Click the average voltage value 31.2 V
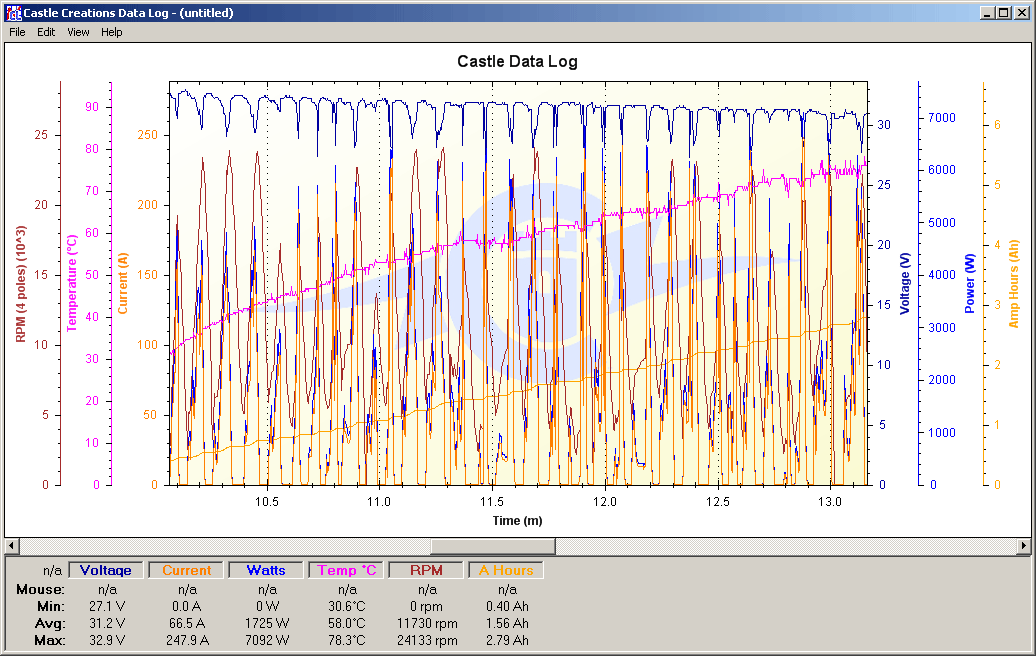This screenshot has width=1036, height=656. [107, 623]
